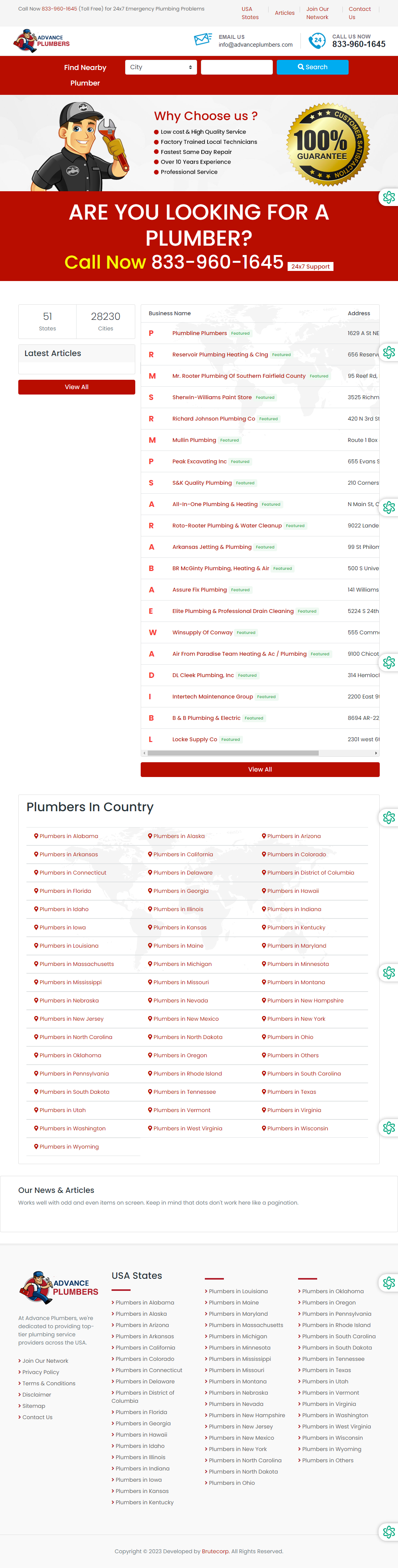
Task: Click the email envelope icon
Action: coord(202,40)
